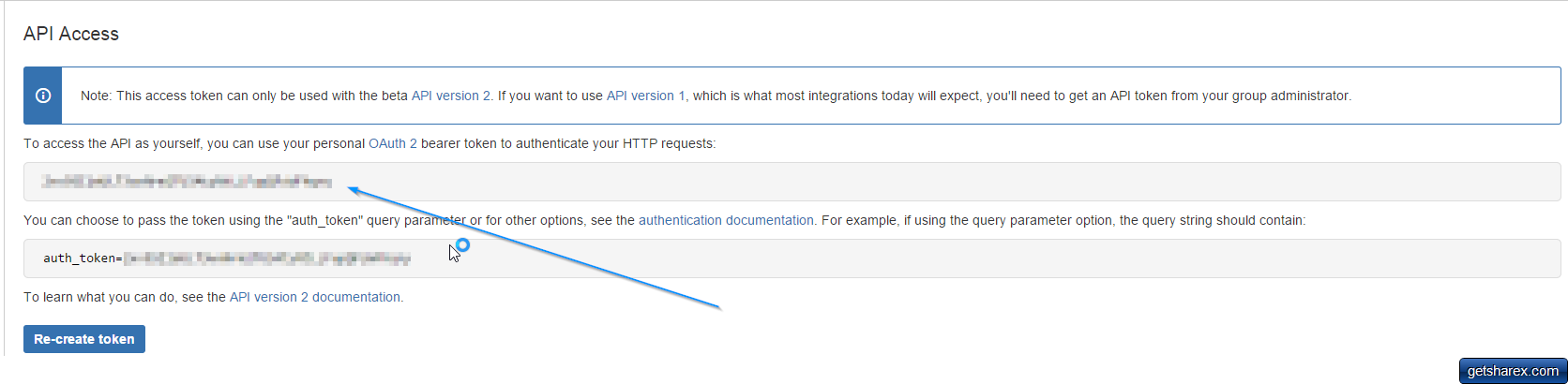Open the API version 2 link in the note
Screen dimensions: 1568x384
click(450, 96)
